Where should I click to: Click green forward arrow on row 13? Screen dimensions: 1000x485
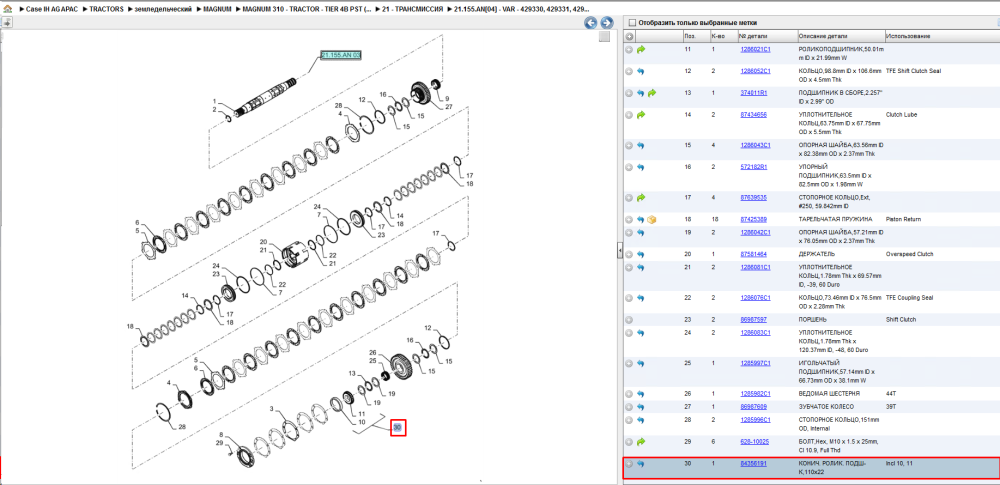click(652, 93)
